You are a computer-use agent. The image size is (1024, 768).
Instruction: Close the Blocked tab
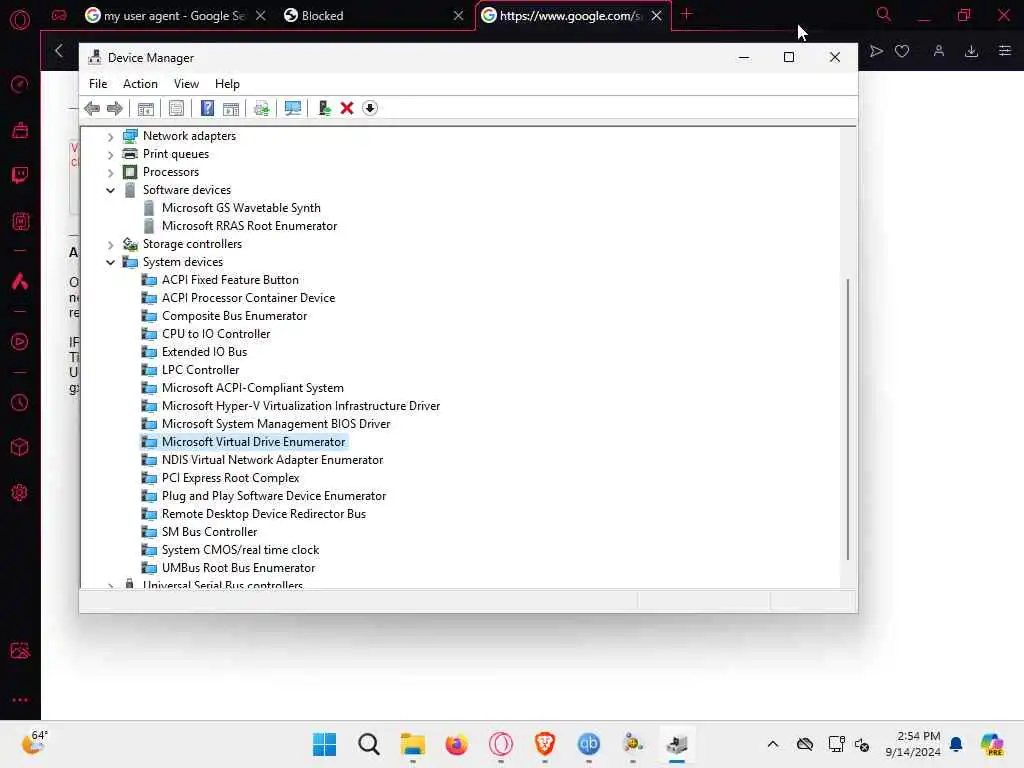[458, 16]
